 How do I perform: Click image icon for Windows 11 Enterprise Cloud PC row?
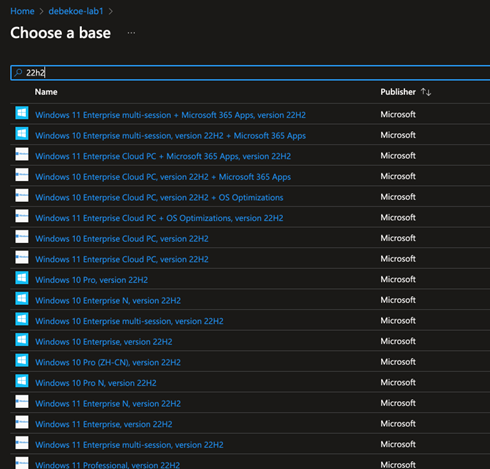point(22,257)
